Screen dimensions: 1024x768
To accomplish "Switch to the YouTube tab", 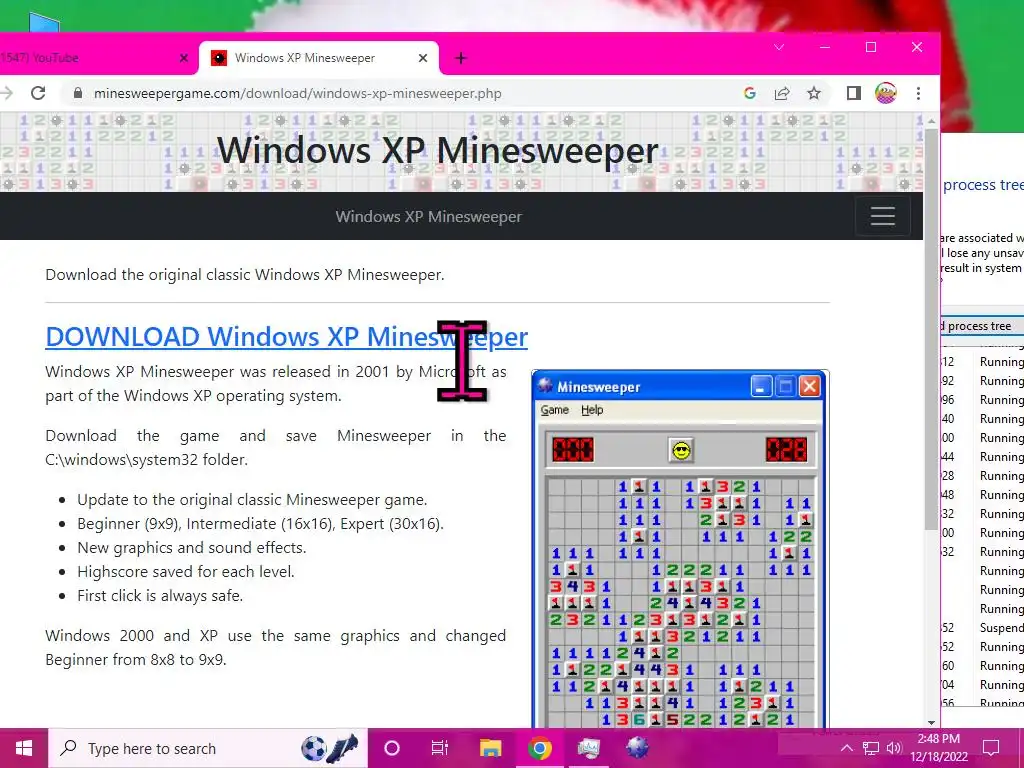I will click(85, 58).
